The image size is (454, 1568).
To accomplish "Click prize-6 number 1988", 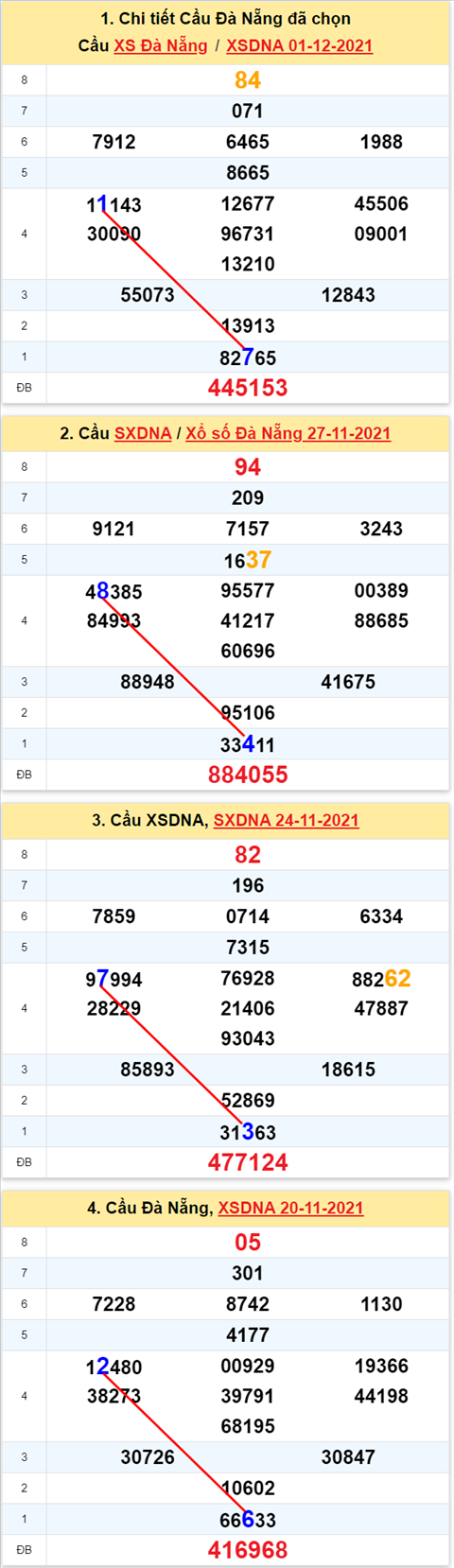I will (x=381, y=142).
